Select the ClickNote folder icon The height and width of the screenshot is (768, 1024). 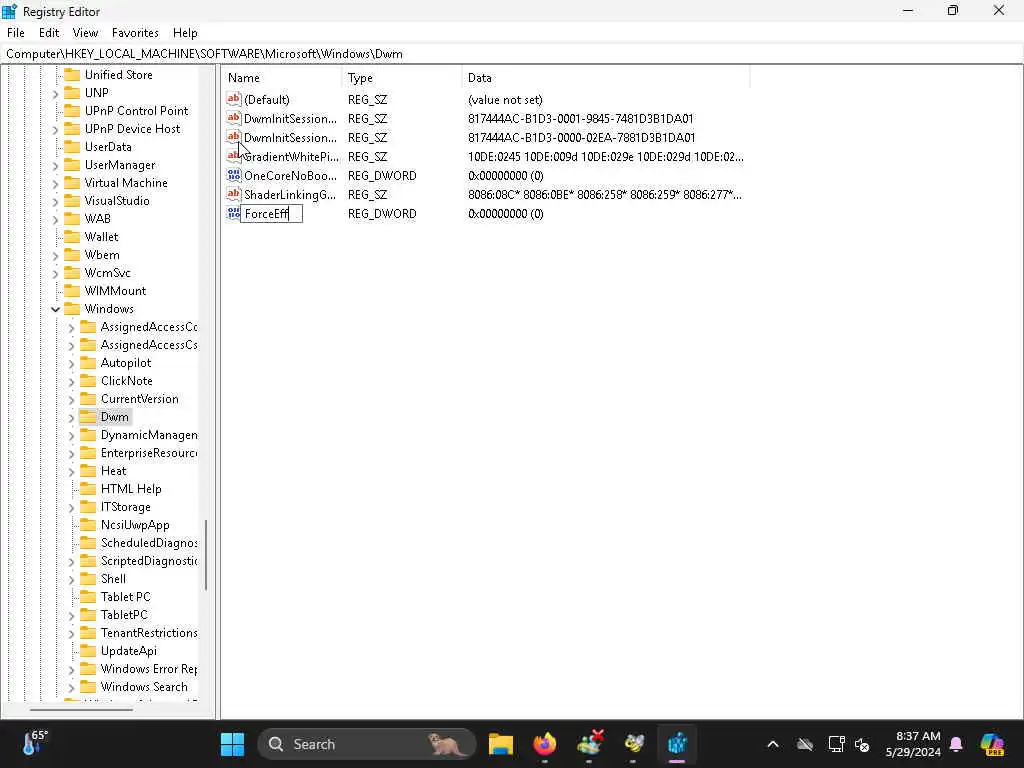point(88,381)
